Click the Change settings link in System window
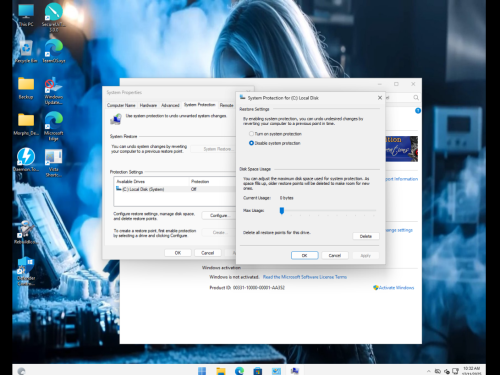Screen dimensions: 500x375 [x=399, y=230]
